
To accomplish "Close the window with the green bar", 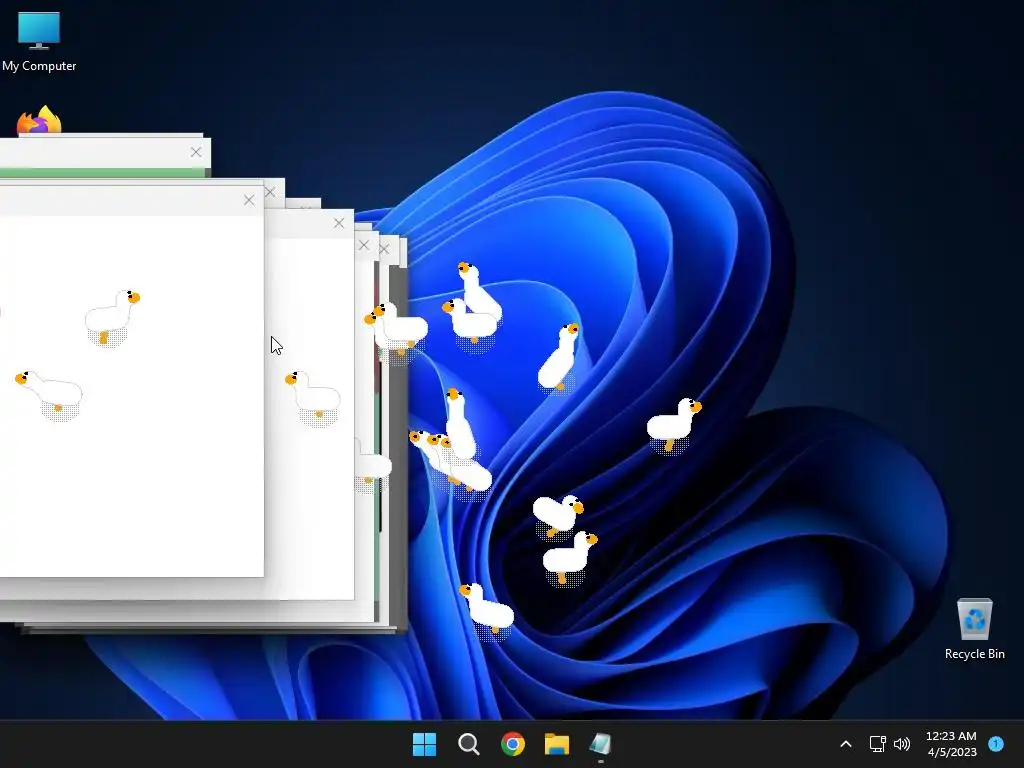I will [196, 152].
